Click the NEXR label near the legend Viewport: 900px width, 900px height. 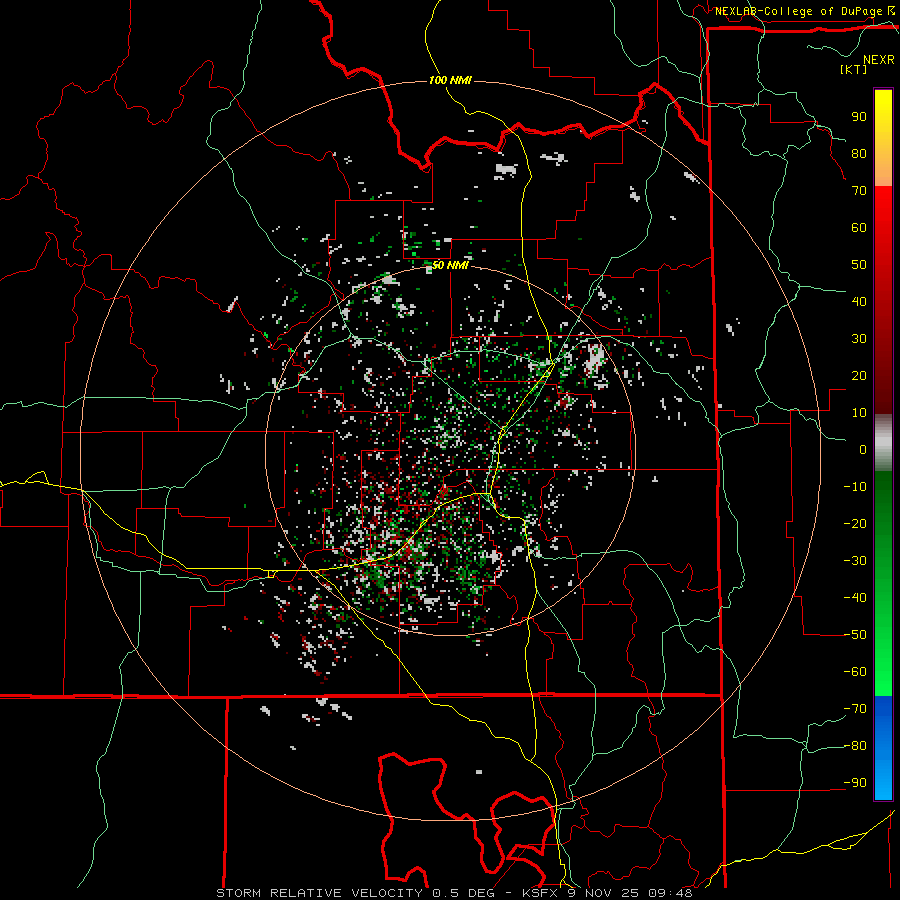[879, 60]
